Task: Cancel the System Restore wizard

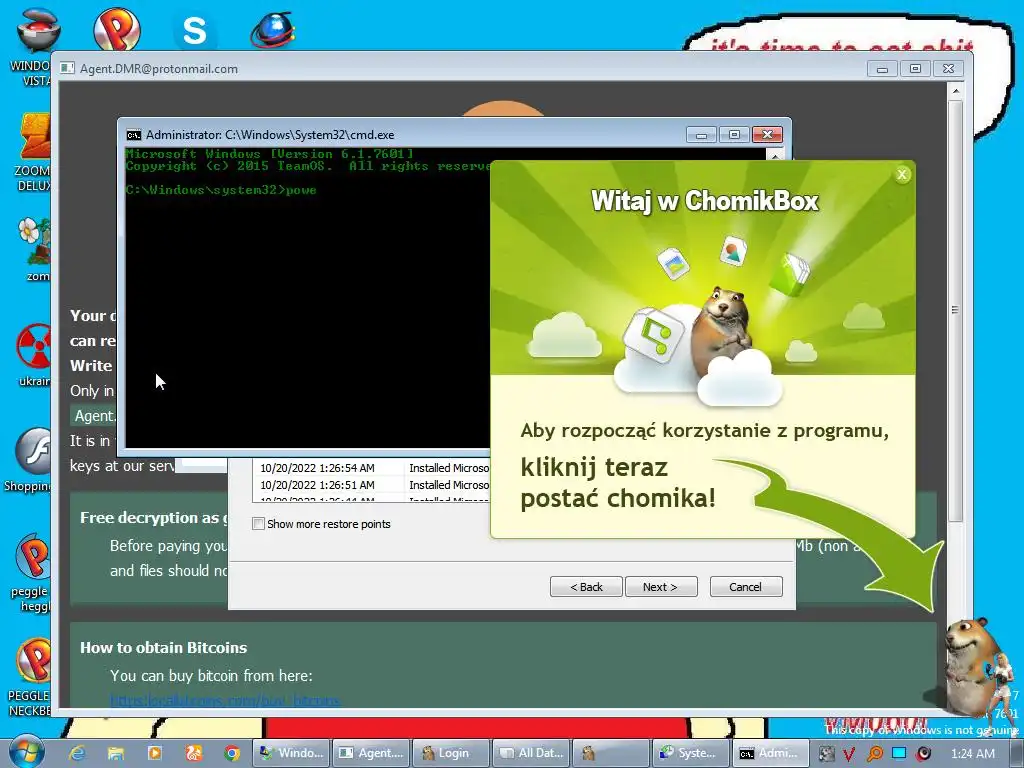Action: (x=746, y=586)
